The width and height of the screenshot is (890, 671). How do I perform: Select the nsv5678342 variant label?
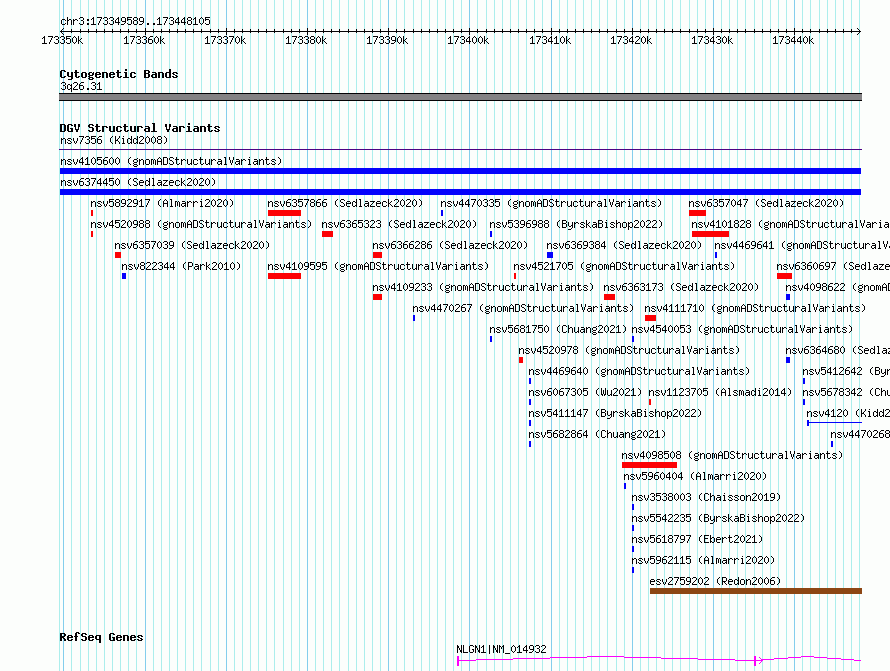(x=846, y=392)
